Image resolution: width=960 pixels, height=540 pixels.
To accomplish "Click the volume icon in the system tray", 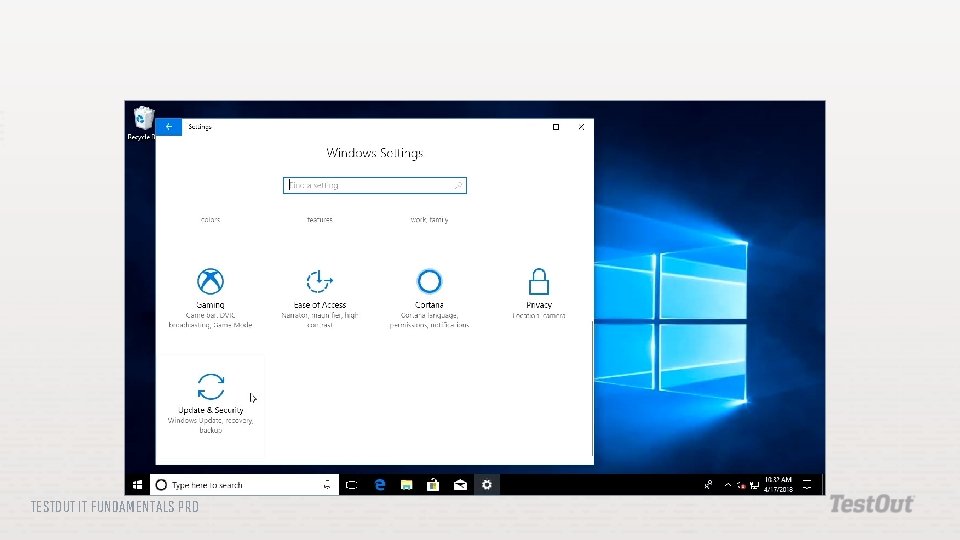I will (x=741, y=486).
